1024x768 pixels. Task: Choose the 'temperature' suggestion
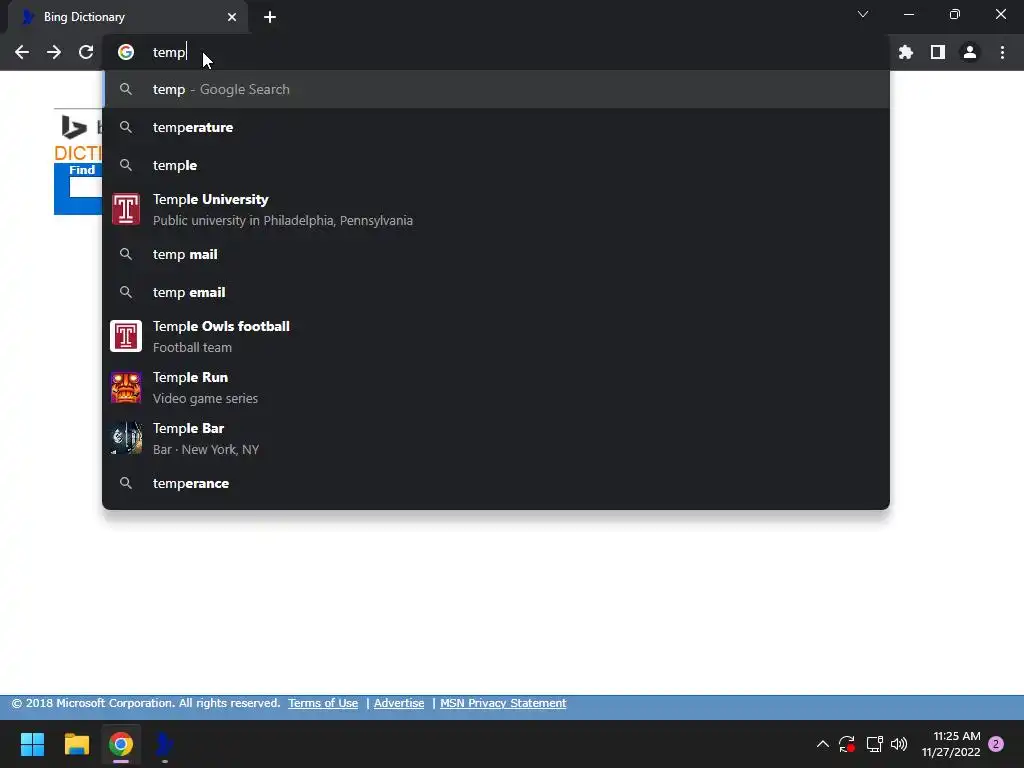point(496,127)
